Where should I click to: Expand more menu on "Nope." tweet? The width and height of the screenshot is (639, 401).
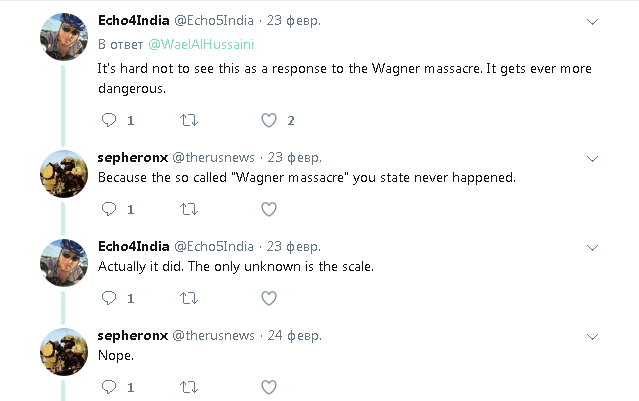click(592, 337)
